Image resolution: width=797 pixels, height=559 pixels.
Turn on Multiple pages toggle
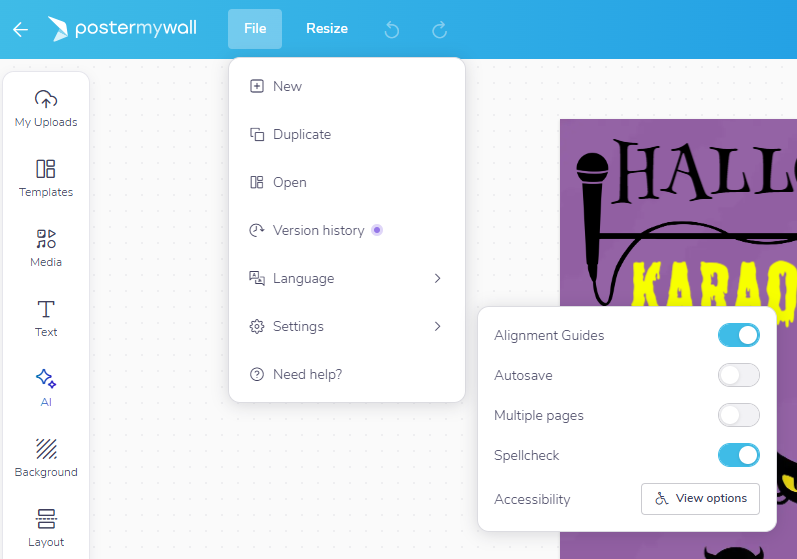coord(739,415)
